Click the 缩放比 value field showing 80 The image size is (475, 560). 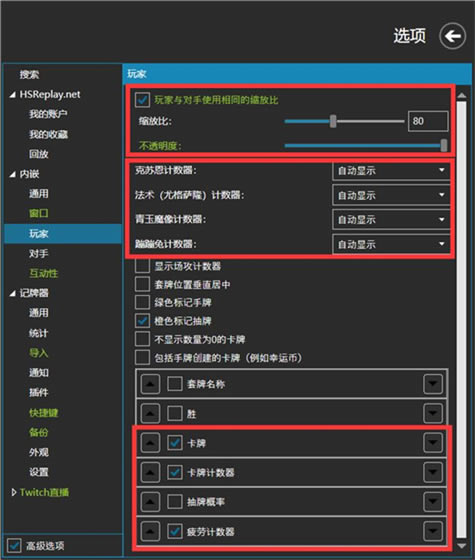[x=428, y=121]
